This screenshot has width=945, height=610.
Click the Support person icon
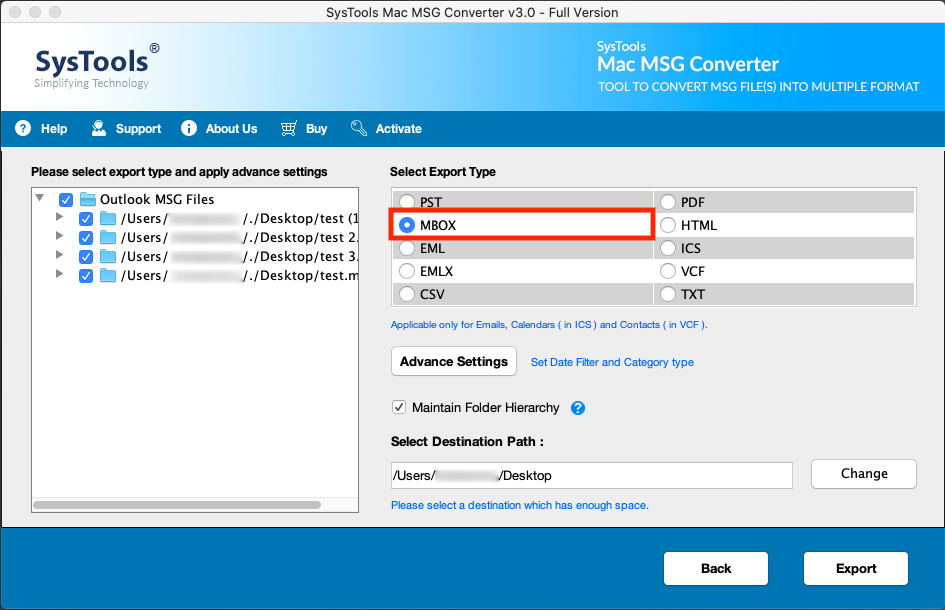pos(99,128)
